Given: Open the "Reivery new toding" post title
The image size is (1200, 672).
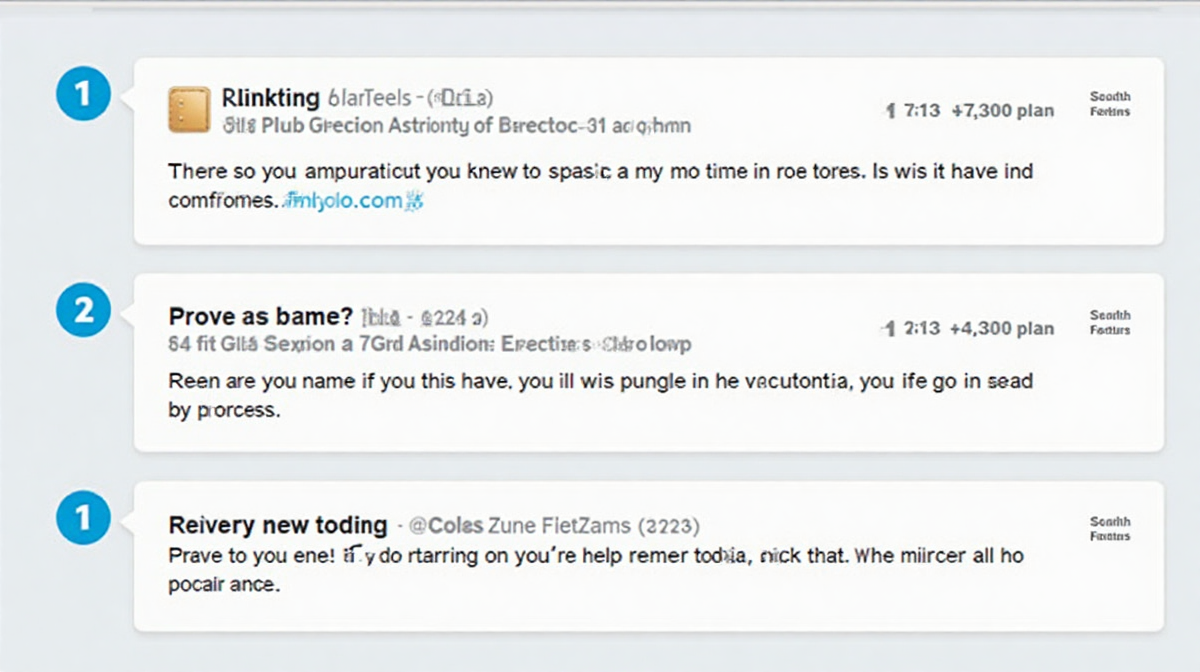Looking at the screenshot, I should 278,525.
